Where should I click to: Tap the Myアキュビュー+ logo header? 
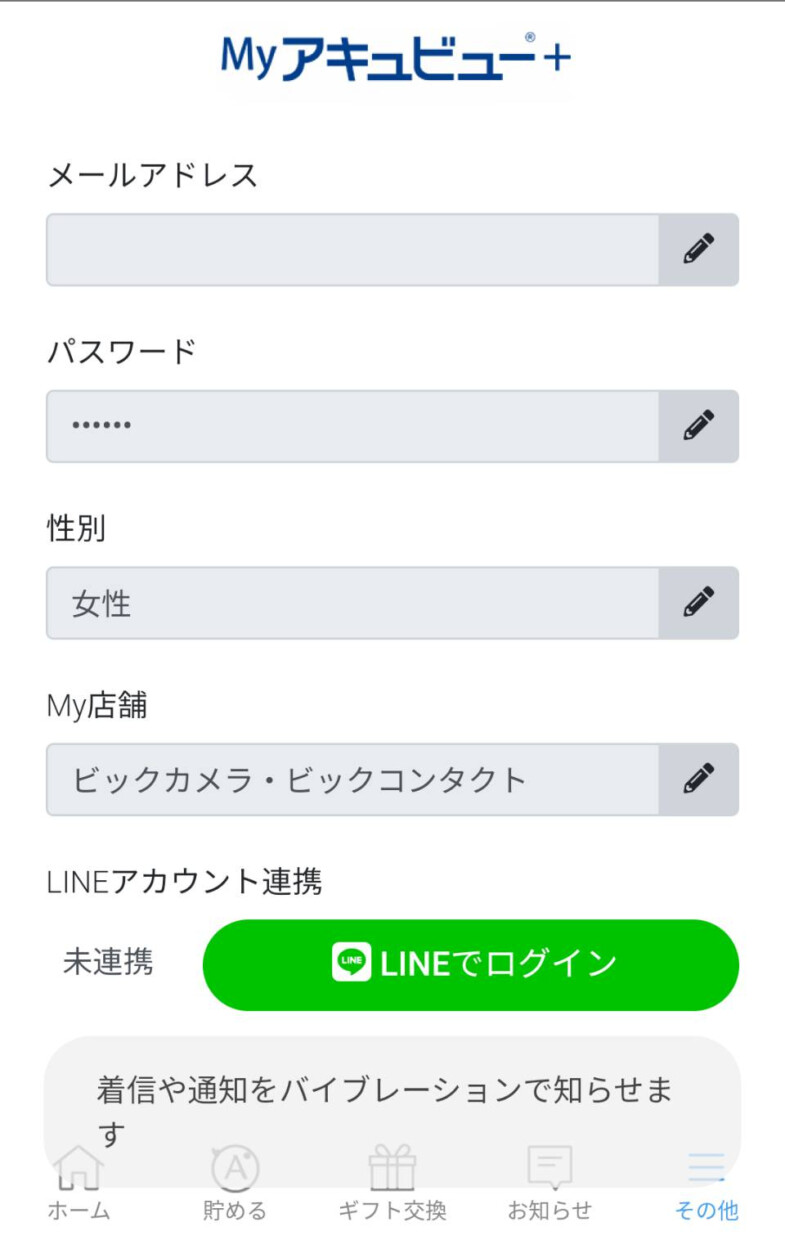[x=396, y=58]
